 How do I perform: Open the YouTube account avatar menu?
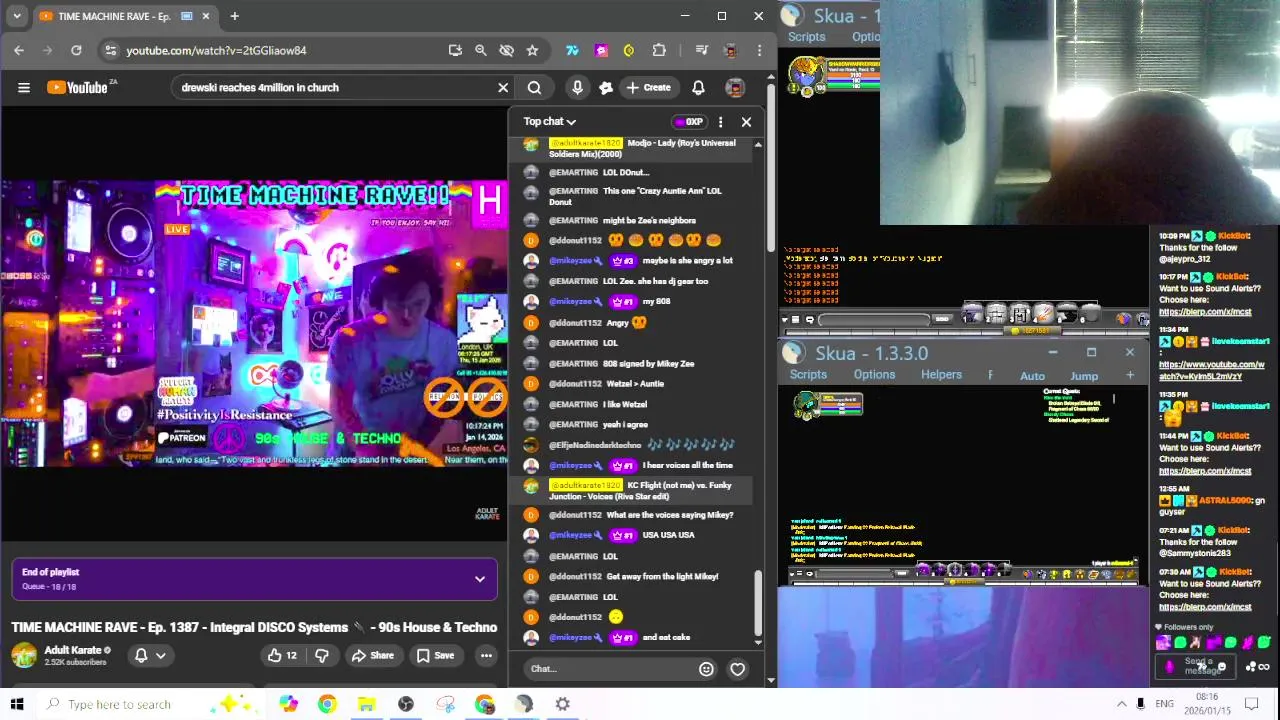[735, 87]
